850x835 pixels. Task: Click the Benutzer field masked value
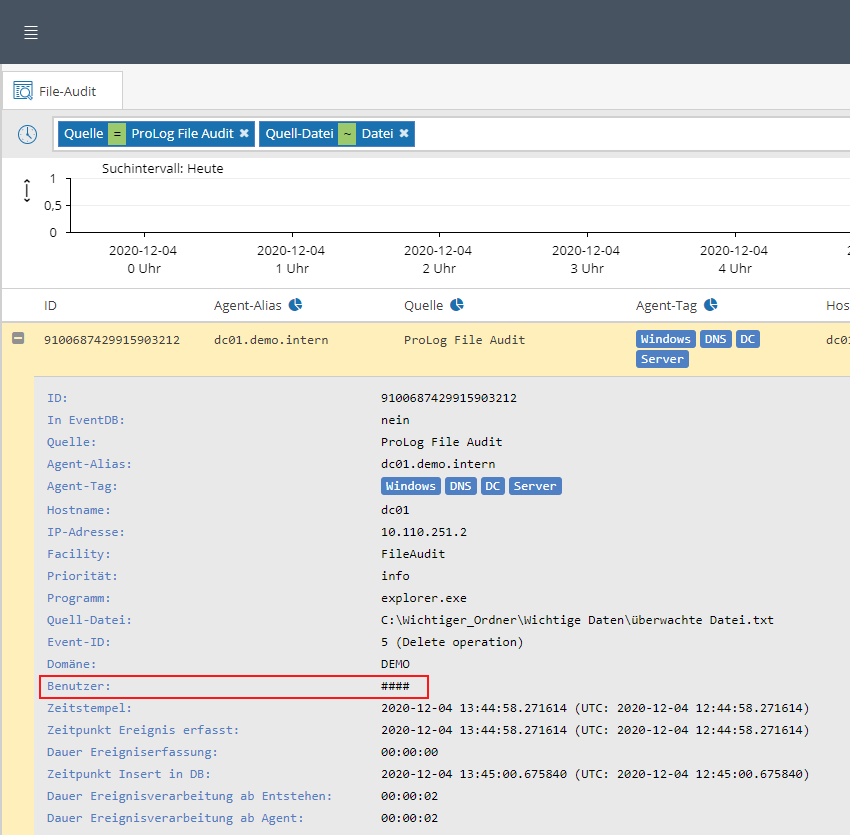pos(396,686)
